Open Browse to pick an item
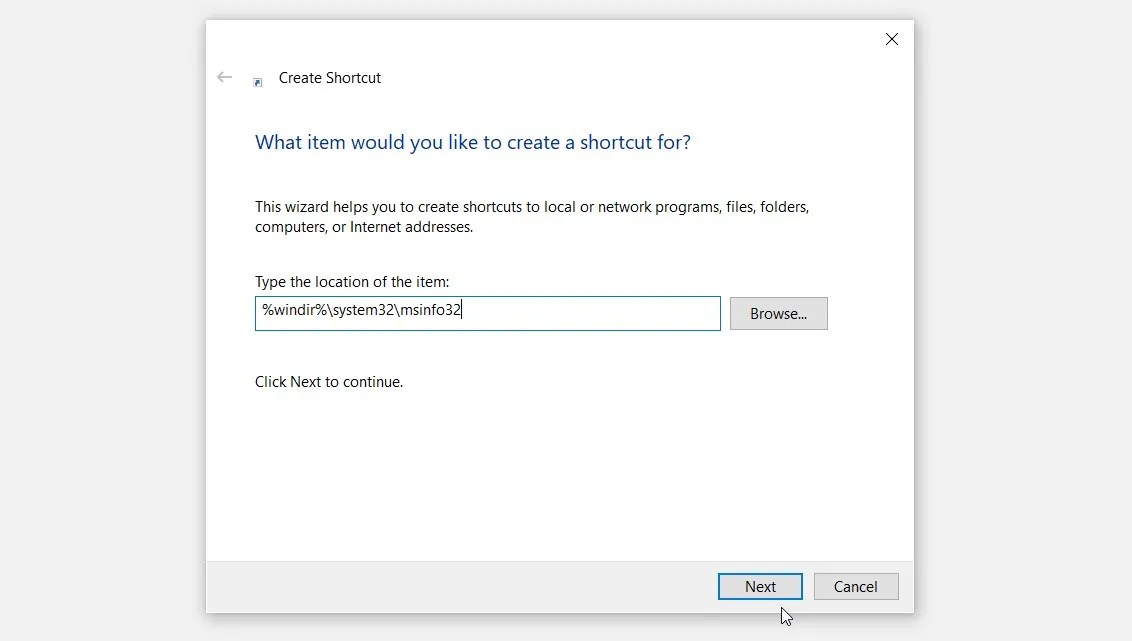The height and width of the screenshot is (641, 1132). [778, 313]
